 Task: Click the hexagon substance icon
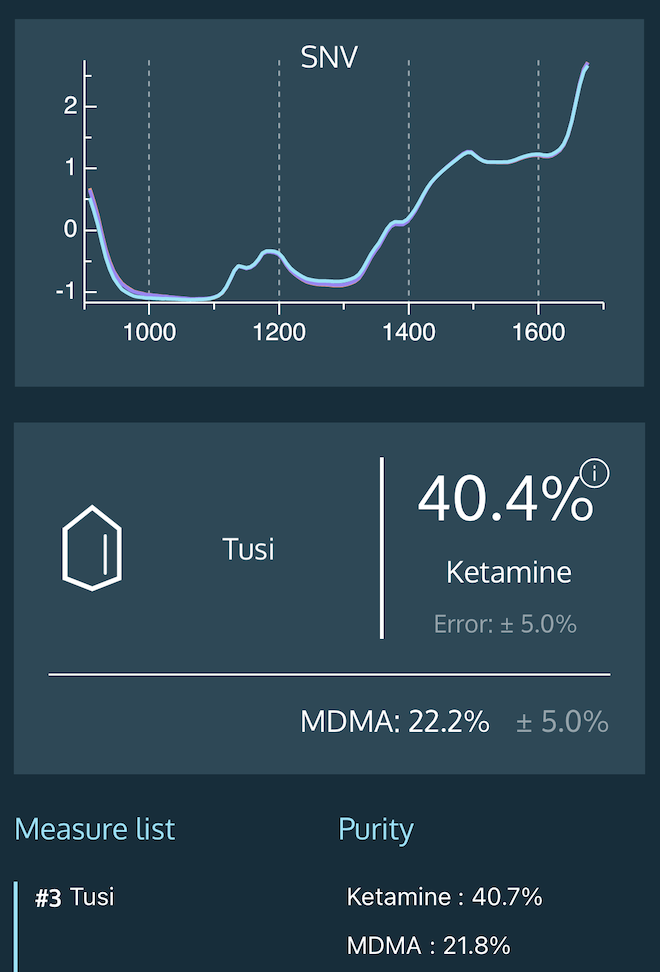point(92,548)
